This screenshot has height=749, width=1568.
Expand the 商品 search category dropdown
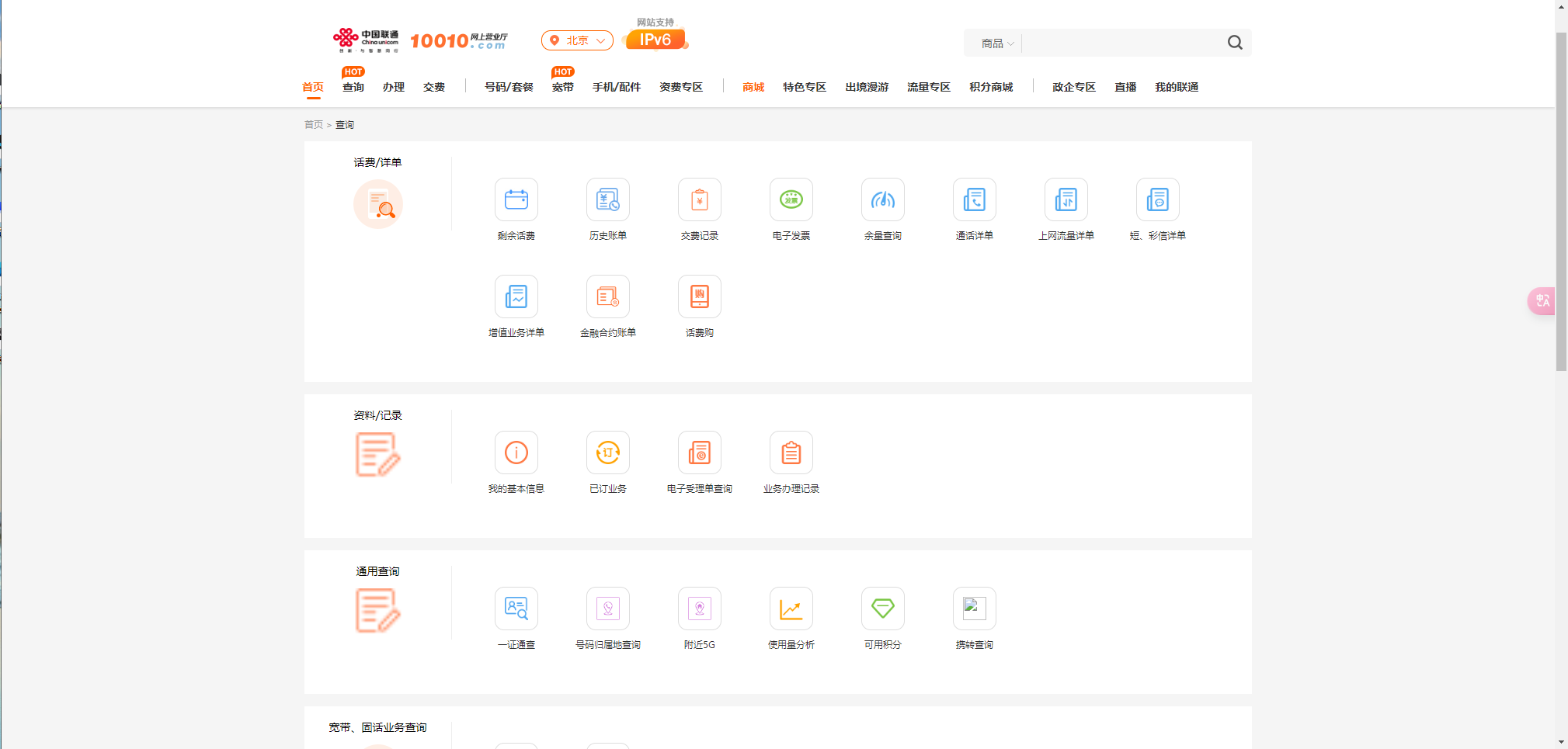tap(997, 43)
